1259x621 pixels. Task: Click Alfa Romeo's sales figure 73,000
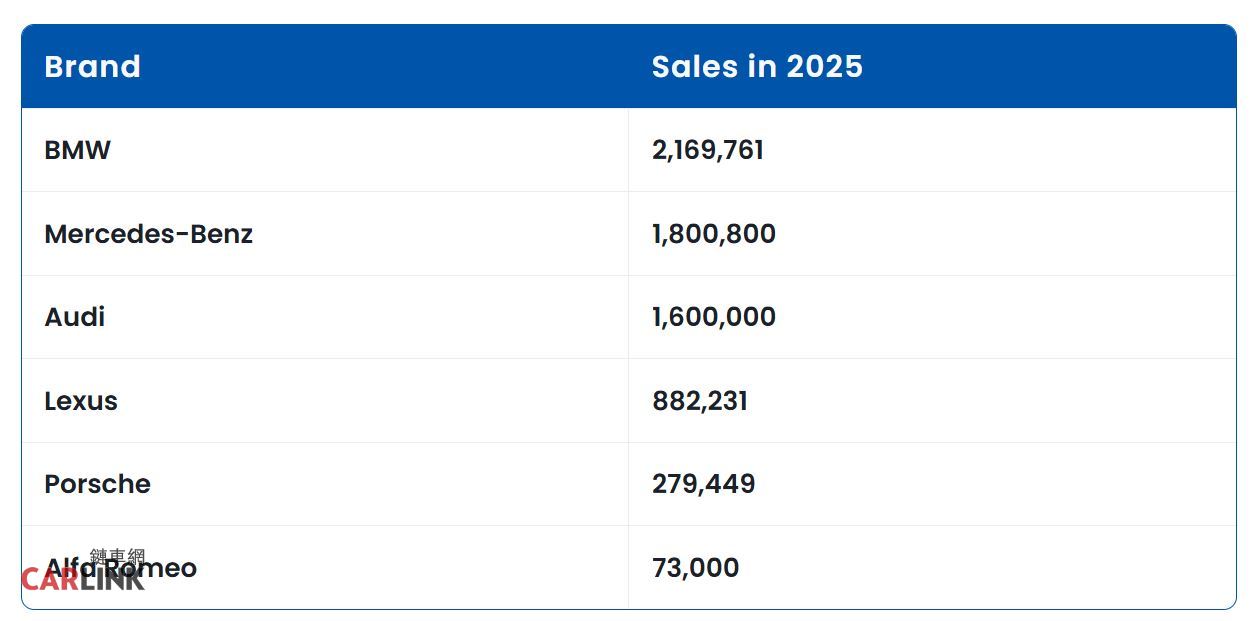(x=696, y=568)
